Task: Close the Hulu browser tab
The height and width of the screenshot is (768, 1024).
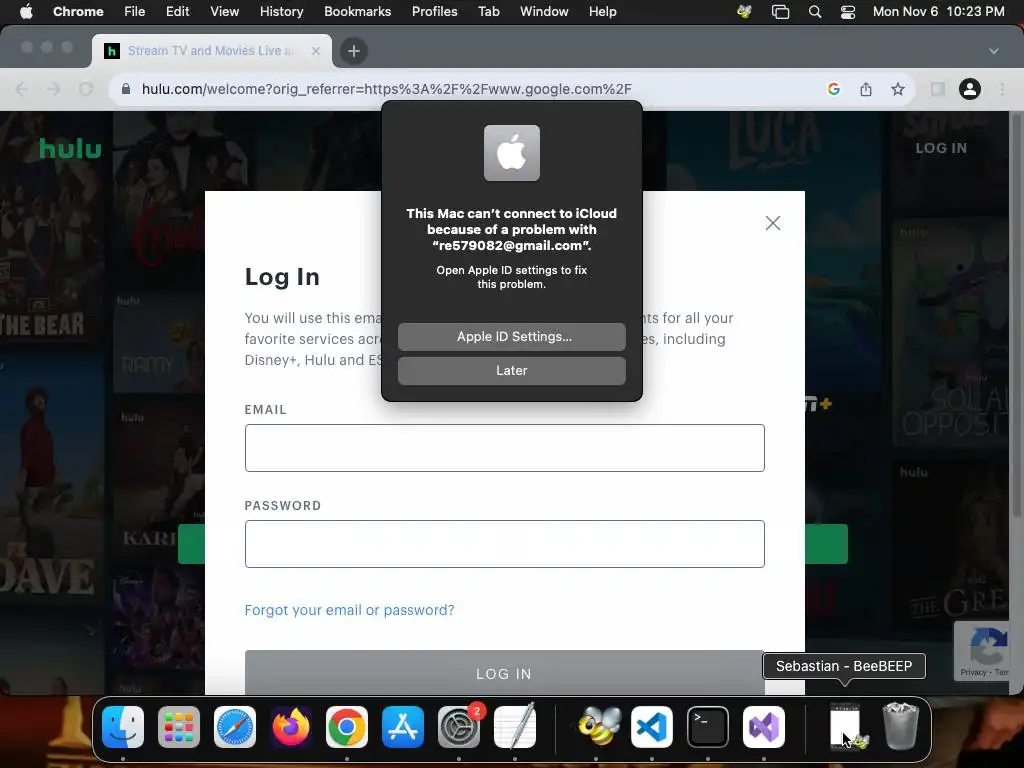Action: click(x=316, y=51)
